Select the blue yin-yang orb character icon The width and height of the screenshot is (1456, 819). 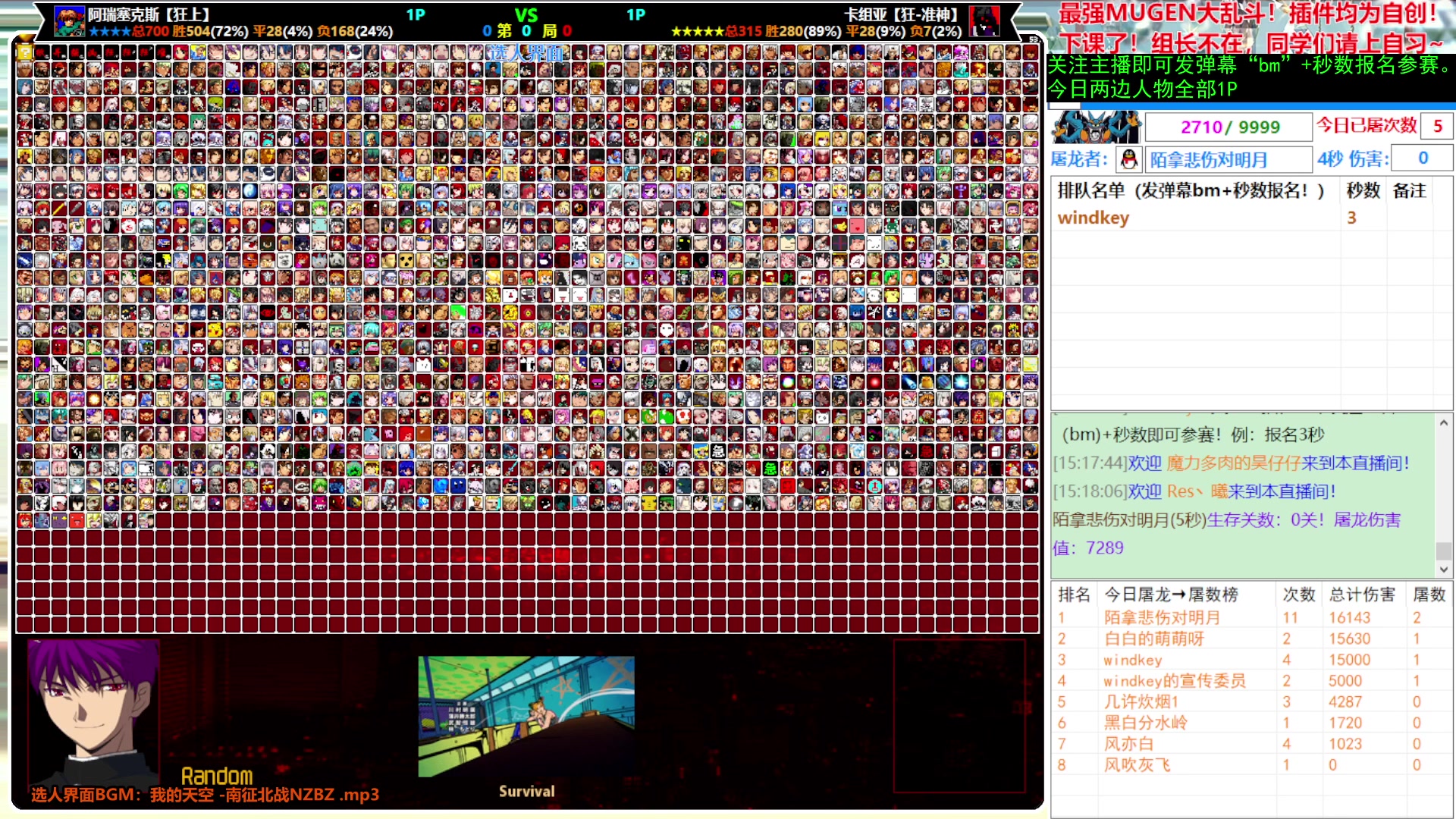pyautogui.click(x=250, y=191)
